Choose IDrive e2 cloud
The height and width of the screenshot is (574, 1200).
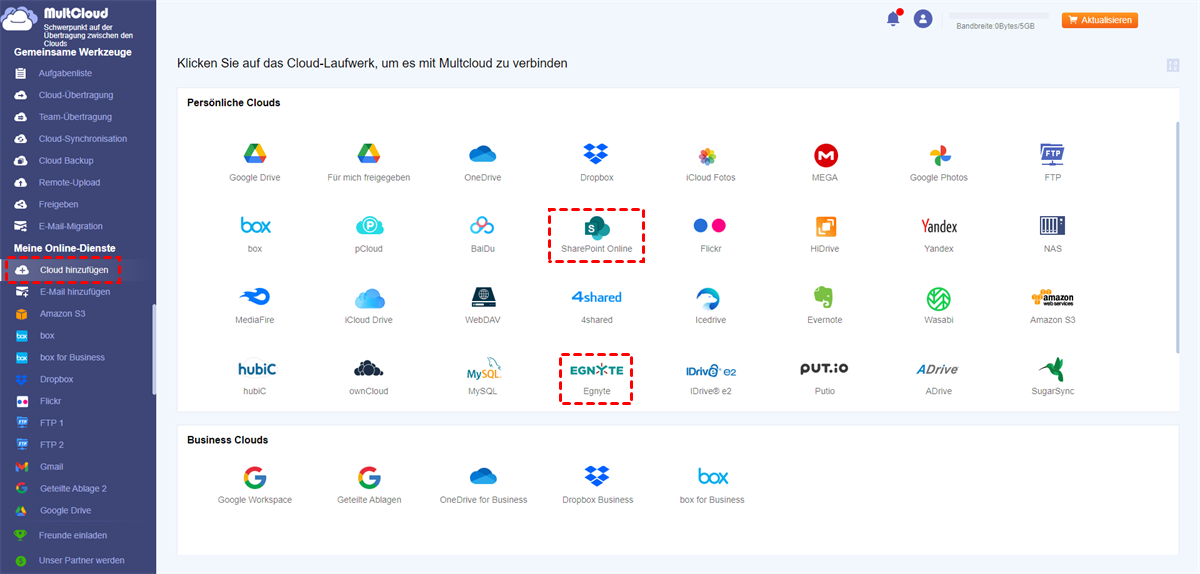pos(710,369)
